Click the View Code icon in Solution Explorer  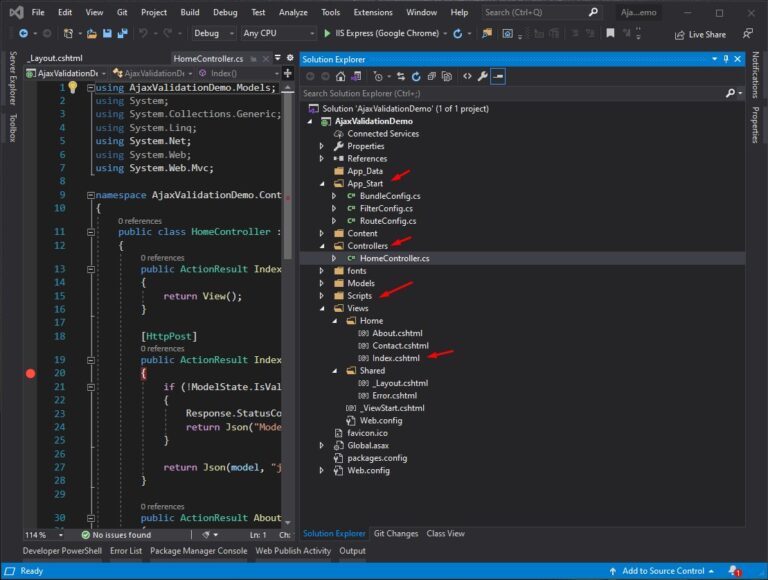[466, 76]
